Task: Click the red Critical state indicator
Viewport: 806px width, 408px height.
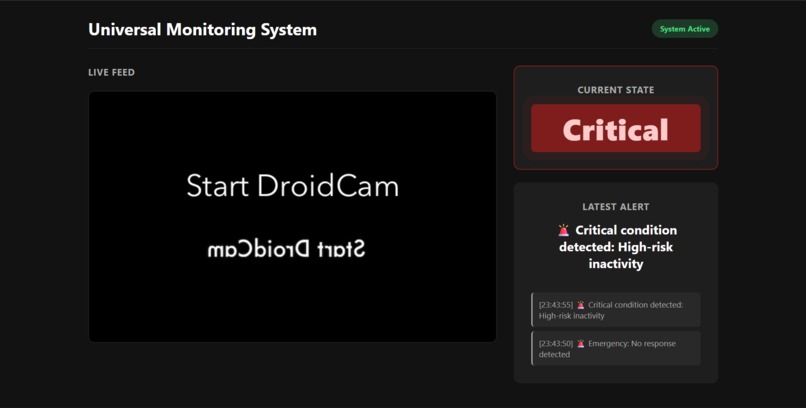Action: tap(616, 128)
